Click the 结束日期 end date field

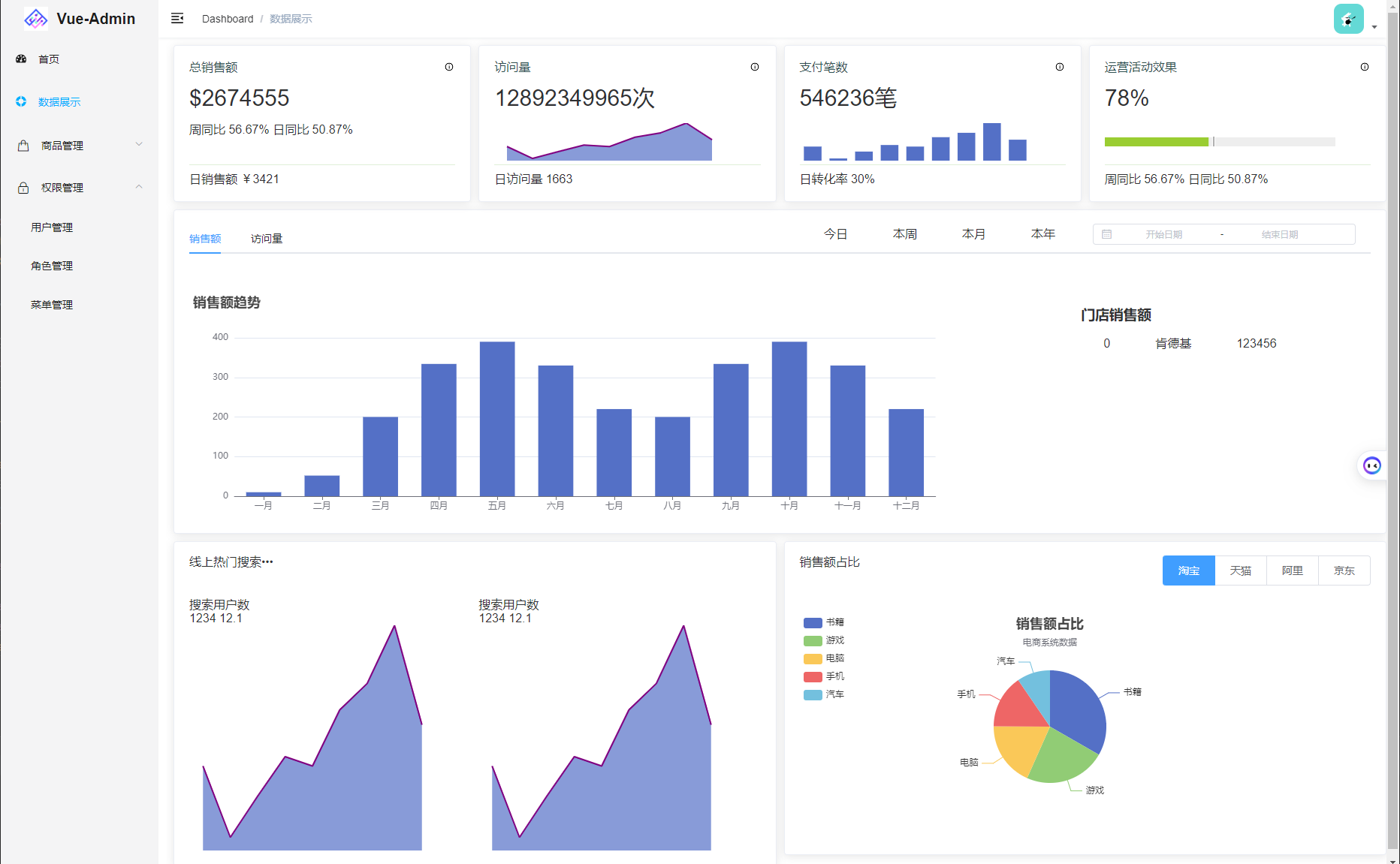coord(1279,234)
